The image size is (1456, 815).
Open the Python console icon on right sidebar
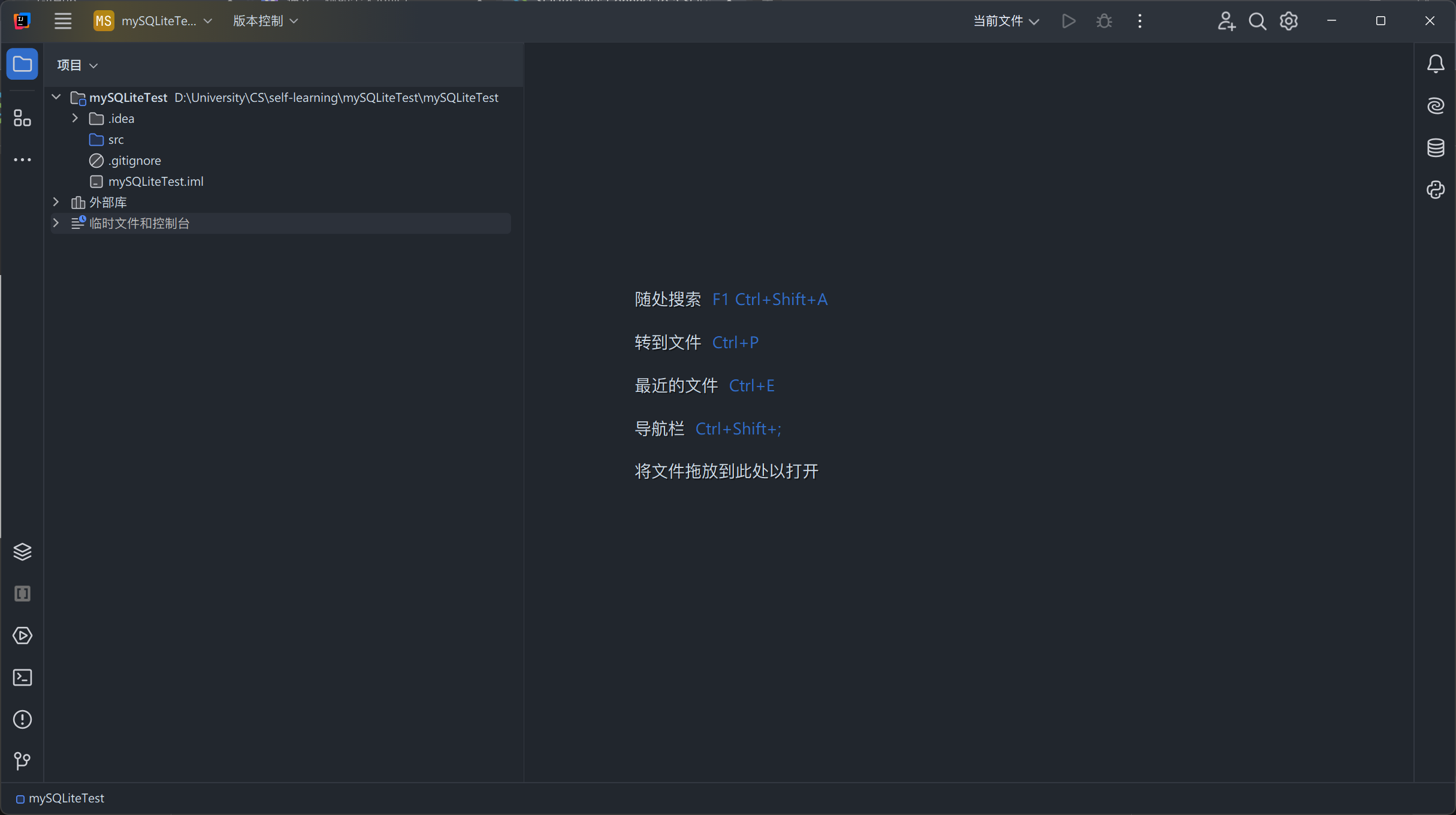tap(1436, 189)
